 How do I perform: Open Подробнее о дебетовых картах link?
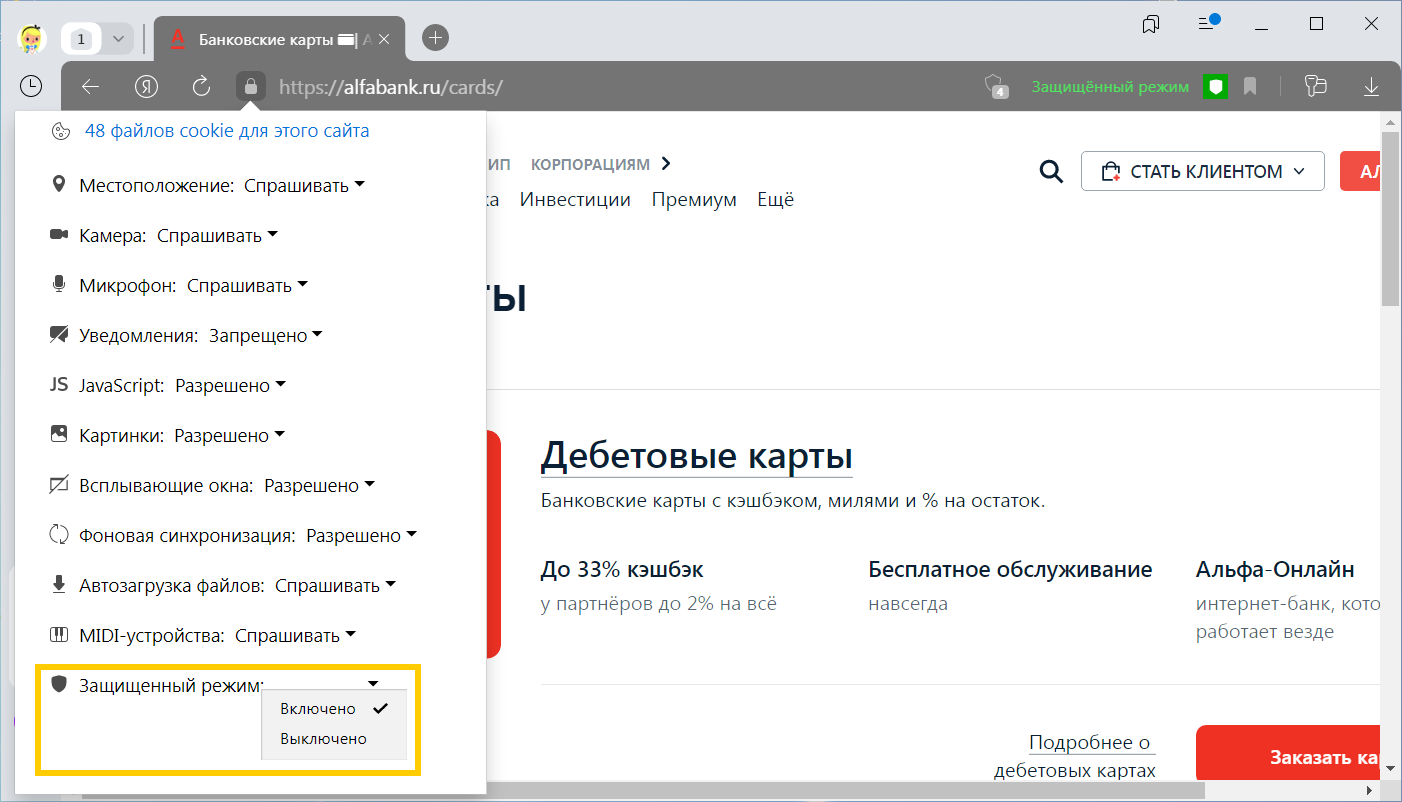1075,756
